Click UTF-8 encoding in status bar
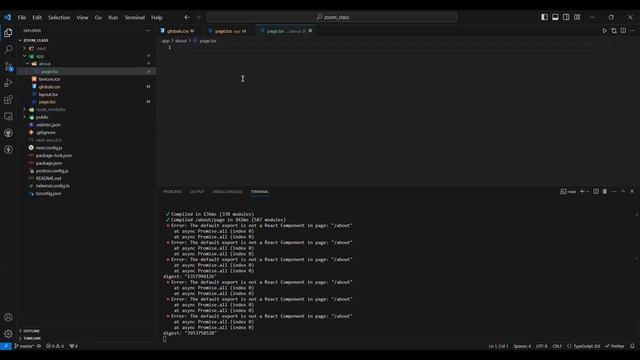 coord(542,346)
